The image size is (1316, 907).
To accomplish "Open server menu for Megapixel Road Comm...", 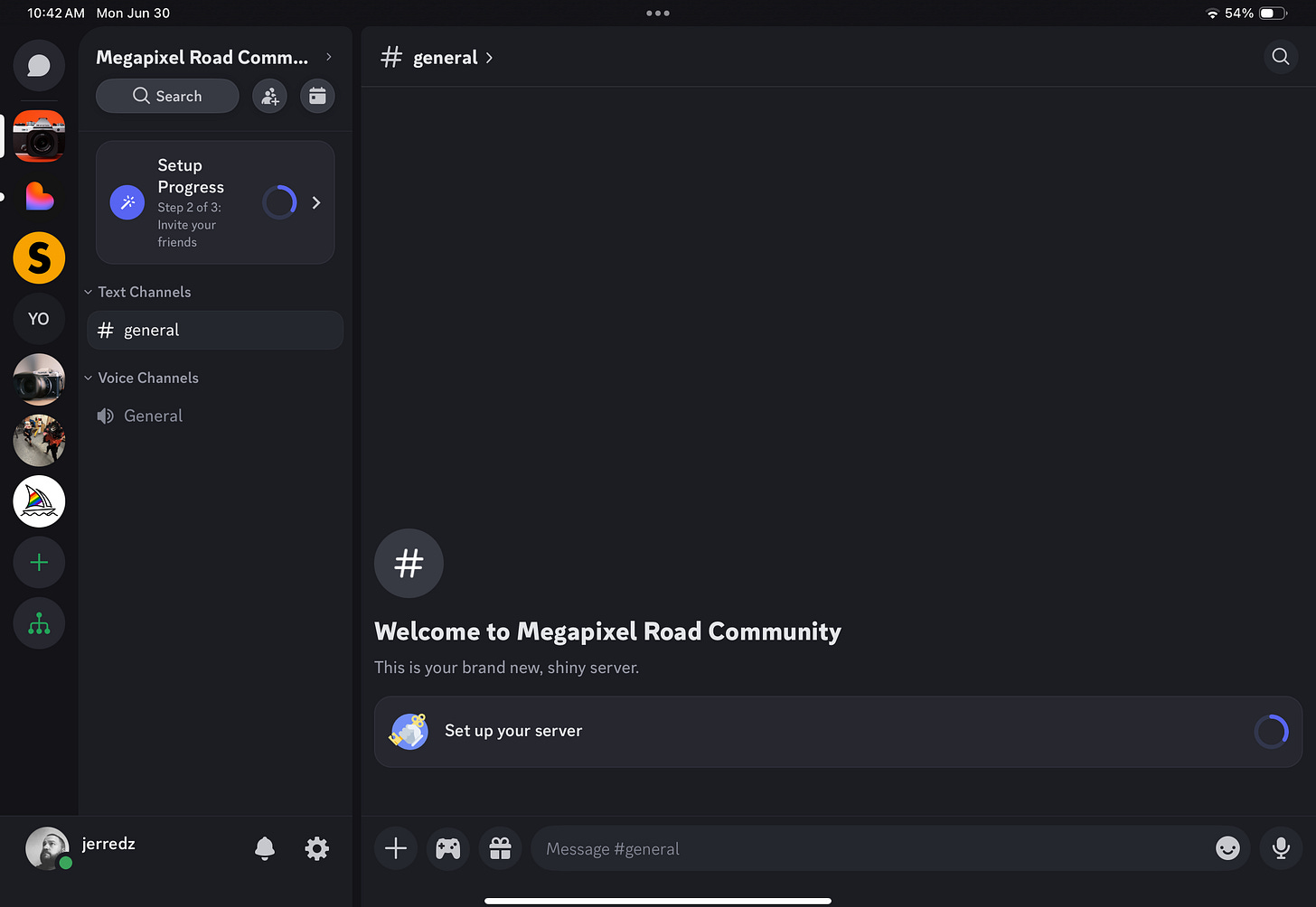I will (x=214, y=57).
